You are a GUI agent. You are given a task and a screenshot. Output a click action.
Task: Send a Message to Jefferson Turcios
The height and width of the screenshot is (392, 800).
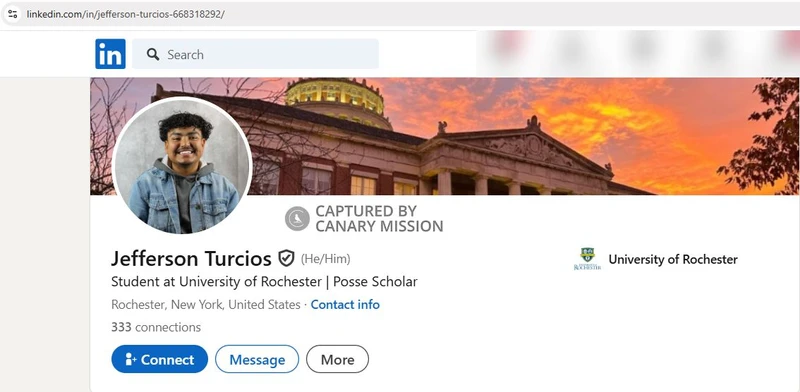(x=257, y=359)
